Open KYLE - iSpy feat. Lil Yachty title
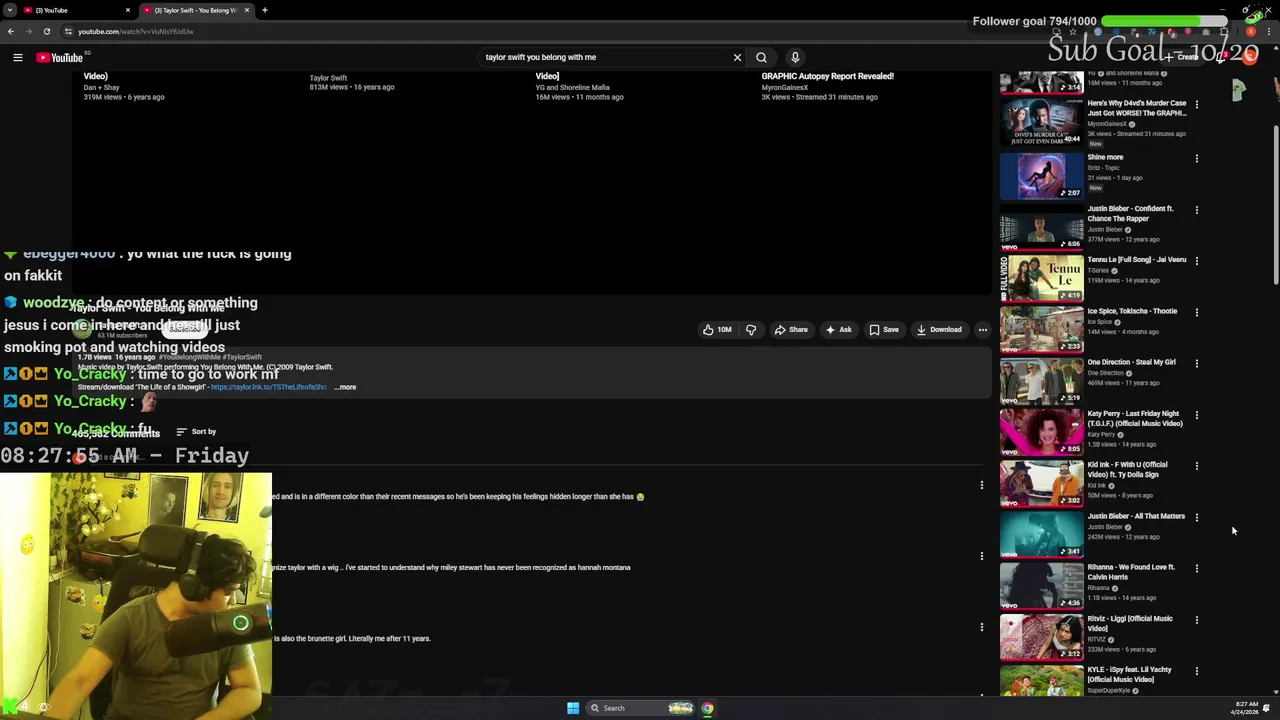Image resolution: width=1280 pixels, height=720 pixels. pos(1129,674)
